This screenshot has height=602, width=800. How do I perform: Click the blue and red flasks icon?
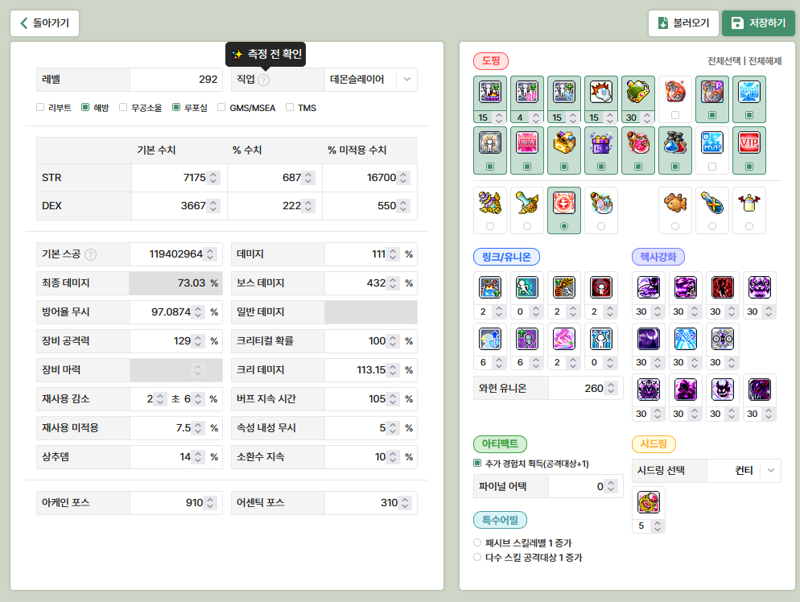(675, 143)
